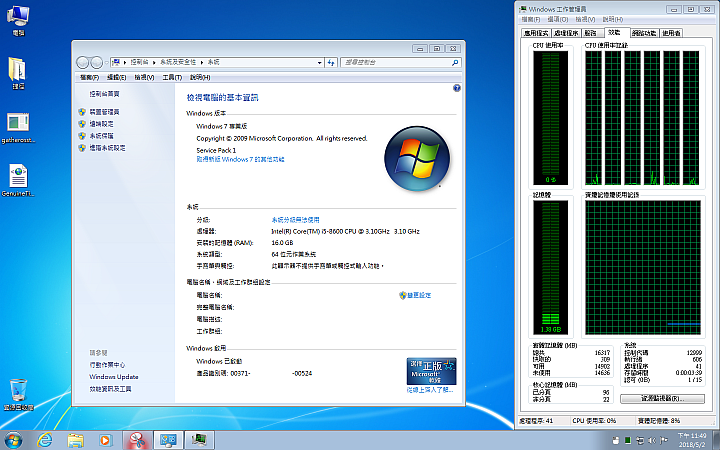Switch to the 使用者 tab in Task Manager

tap(671, 33)
